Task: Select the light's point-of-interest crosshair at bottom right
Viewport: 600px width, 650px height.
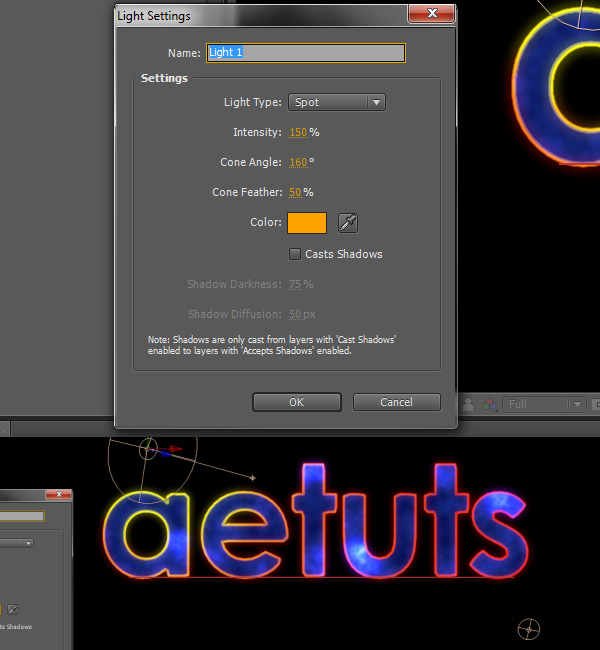Action: click(529, 629)
